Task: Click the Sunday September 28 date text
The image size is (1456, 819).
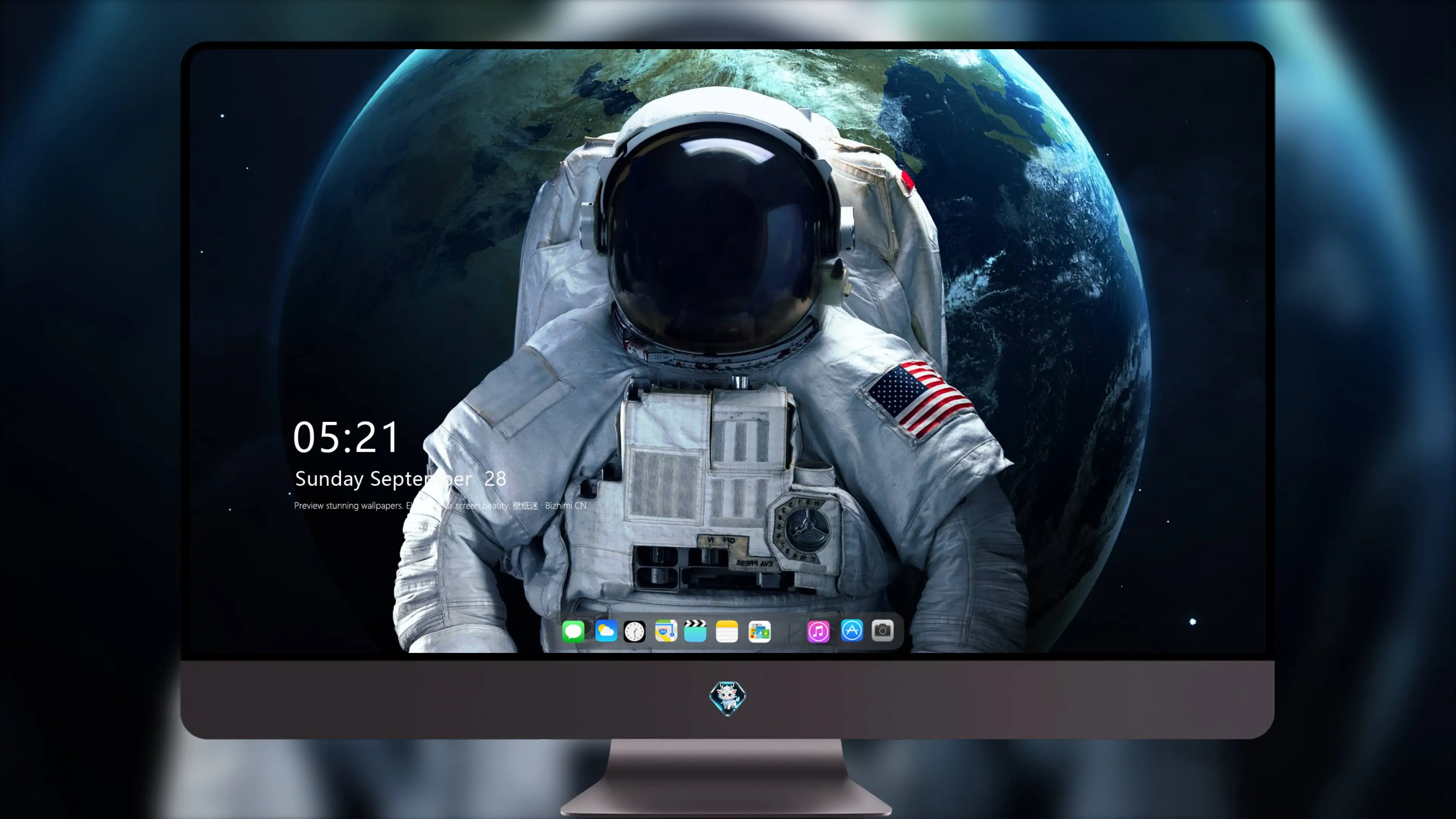Action: 401,479
